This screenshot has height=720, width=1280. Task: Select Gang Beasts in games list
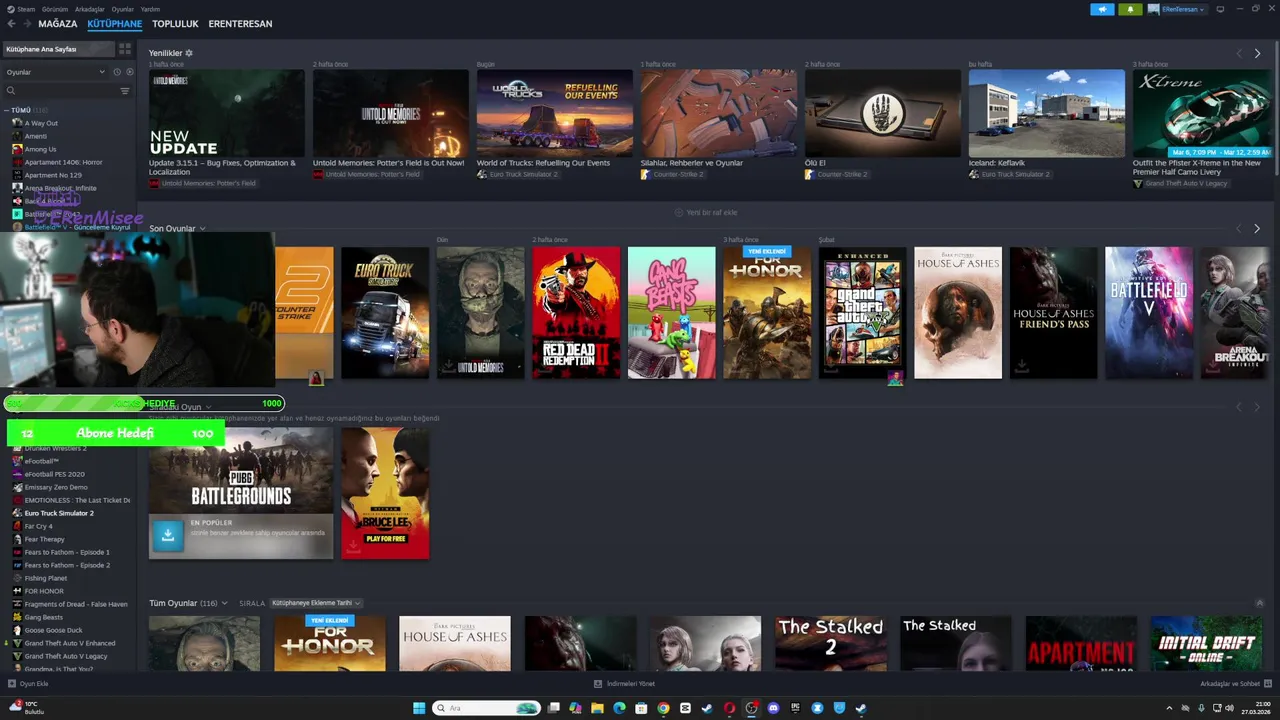click(44, 617)
